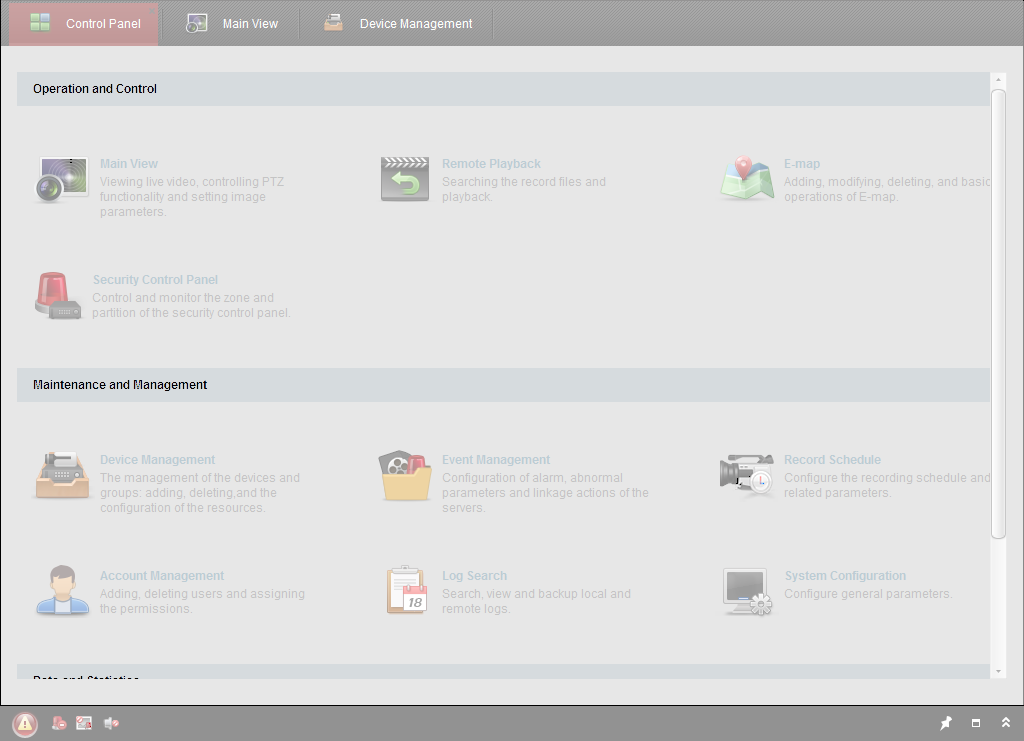Click the scrollbar down arrow
The height and width of the screenshot is (741, 1024).
tap(998, 671)
